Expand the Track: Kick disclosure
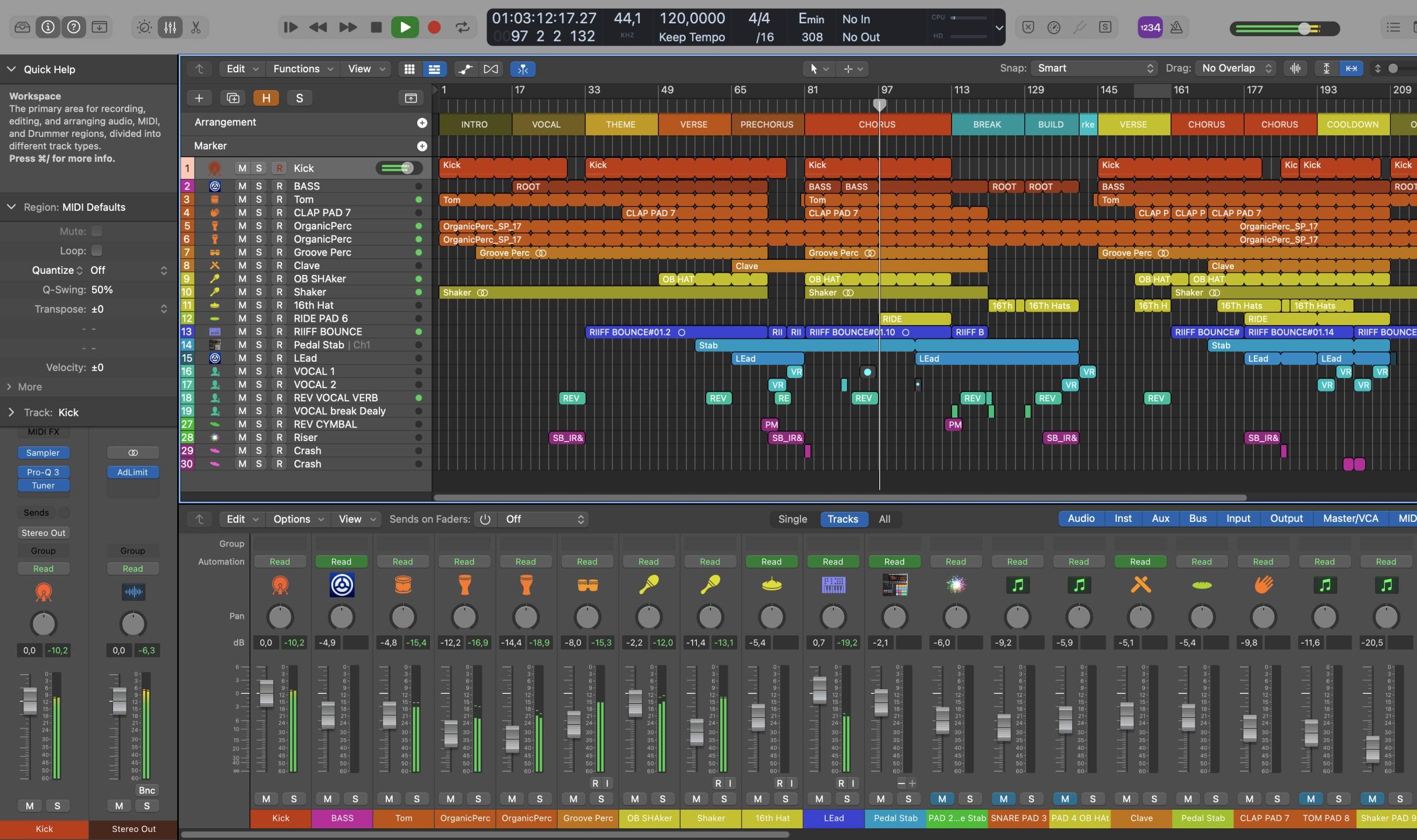Screen dimensions: 1417x840 point(11,412)
